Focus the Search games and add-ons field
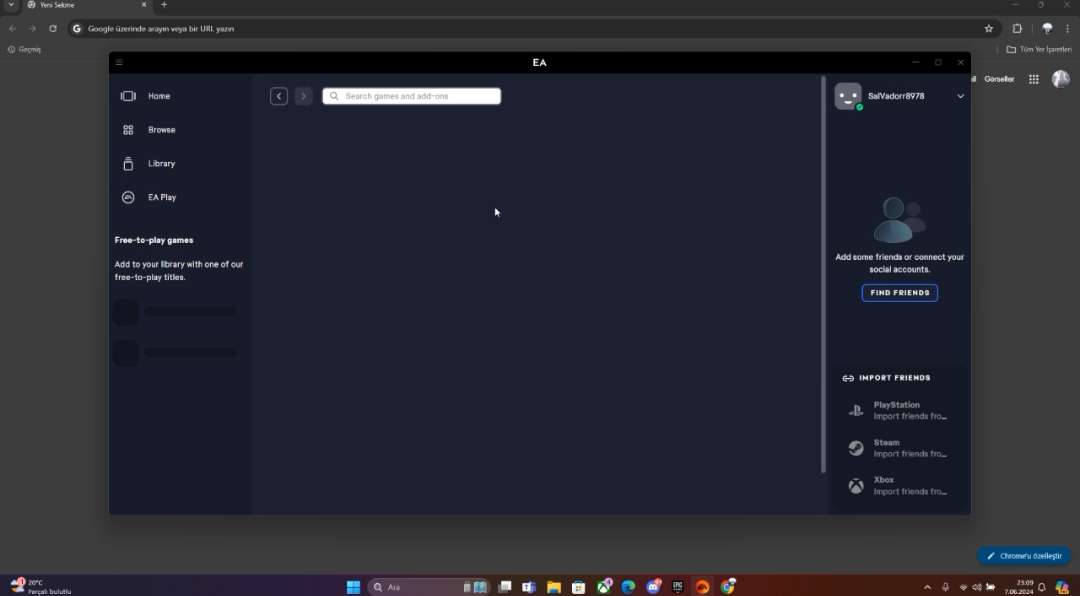Viewport: 1080px width, 596px height. point(412,96)
